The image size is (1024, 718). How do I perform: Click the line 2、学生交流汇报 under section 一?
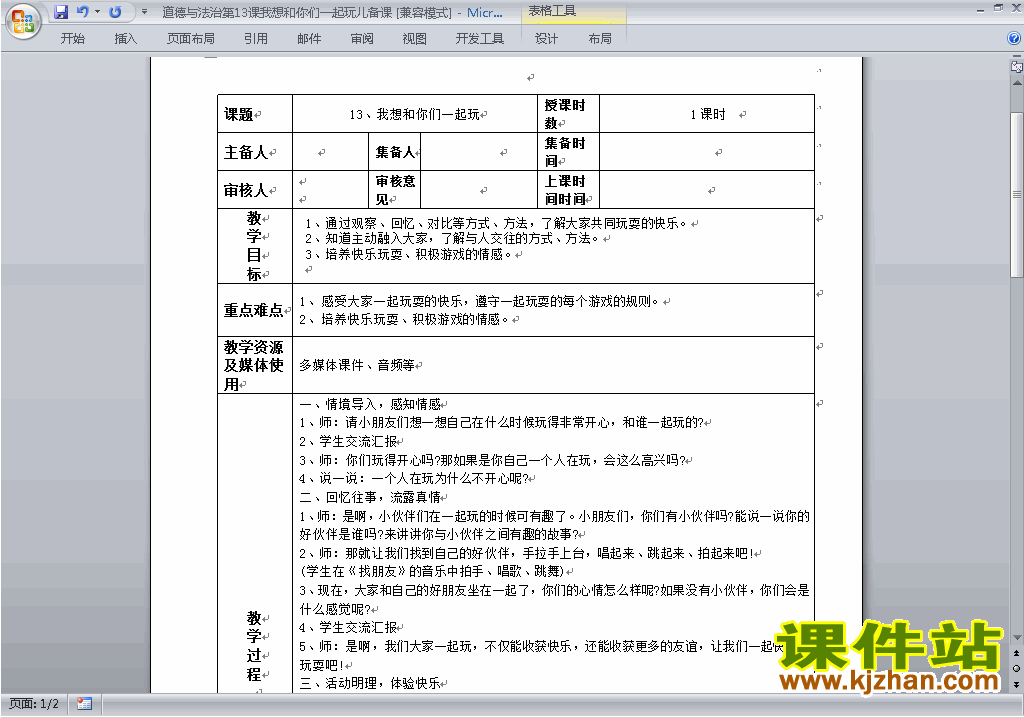point(347,442)
